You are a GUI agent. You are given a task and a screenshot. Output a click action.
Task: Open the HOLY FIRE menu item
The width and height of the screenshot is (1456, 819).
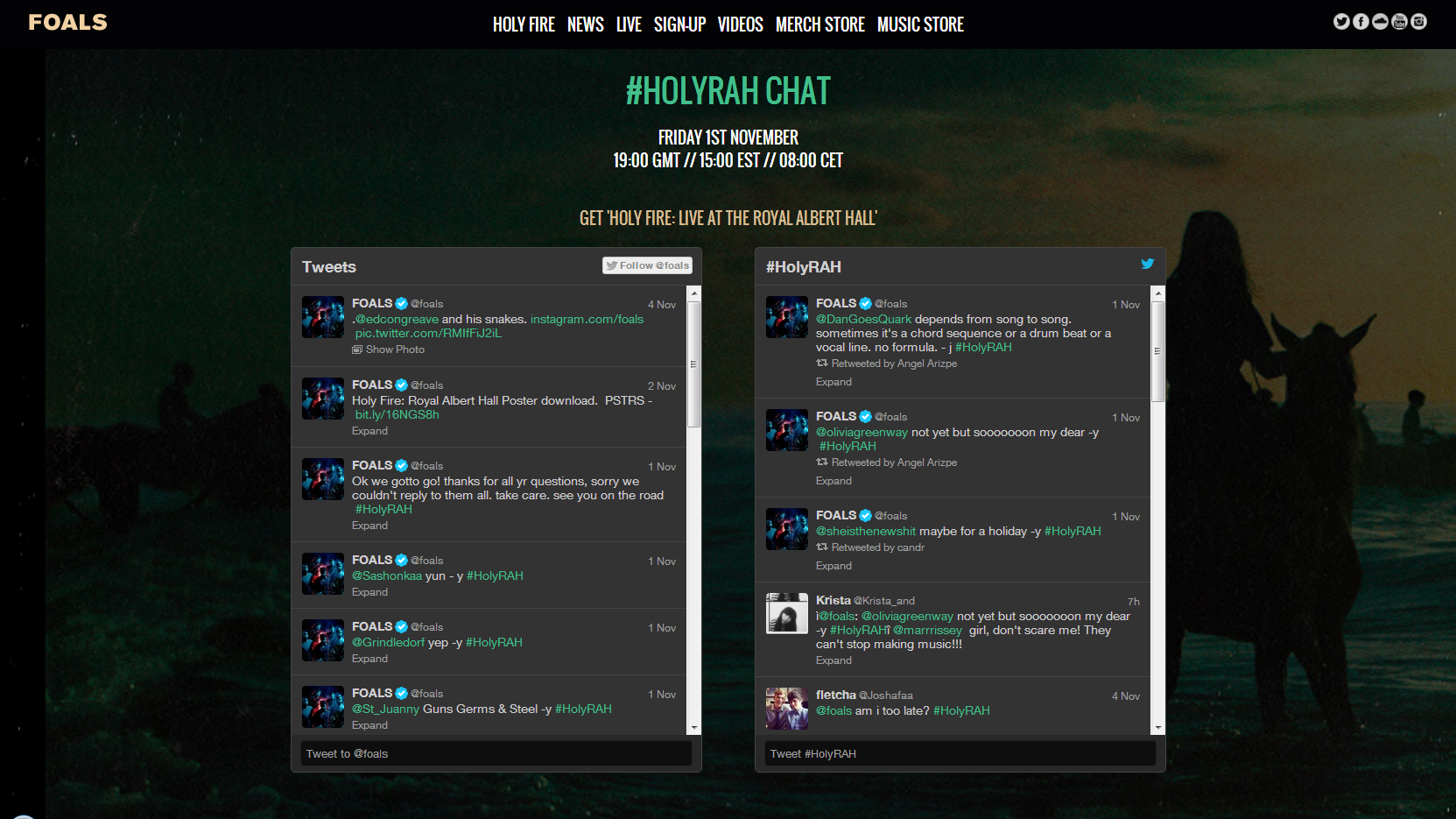[x=524, y=25]
